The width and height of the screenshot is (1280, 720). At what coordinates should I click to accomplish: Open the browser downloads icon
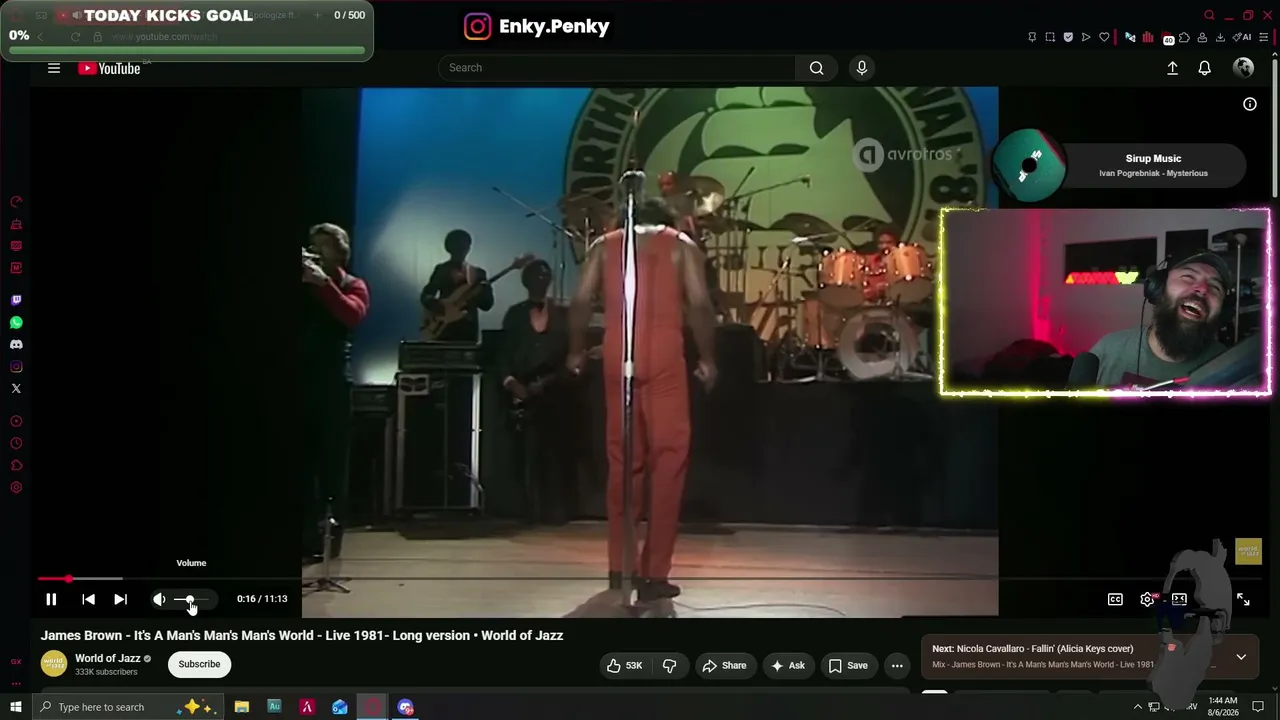point(1220,38)
